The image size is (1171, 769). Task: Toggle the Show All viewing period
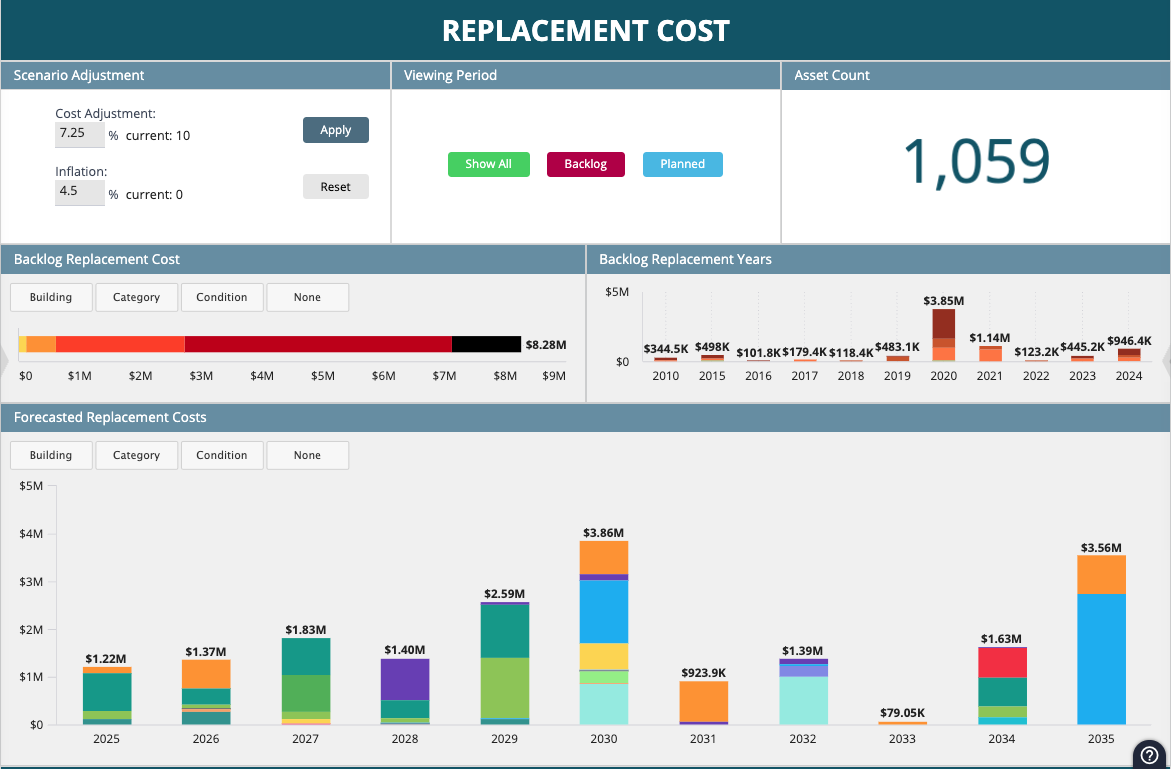pos(488,164)
